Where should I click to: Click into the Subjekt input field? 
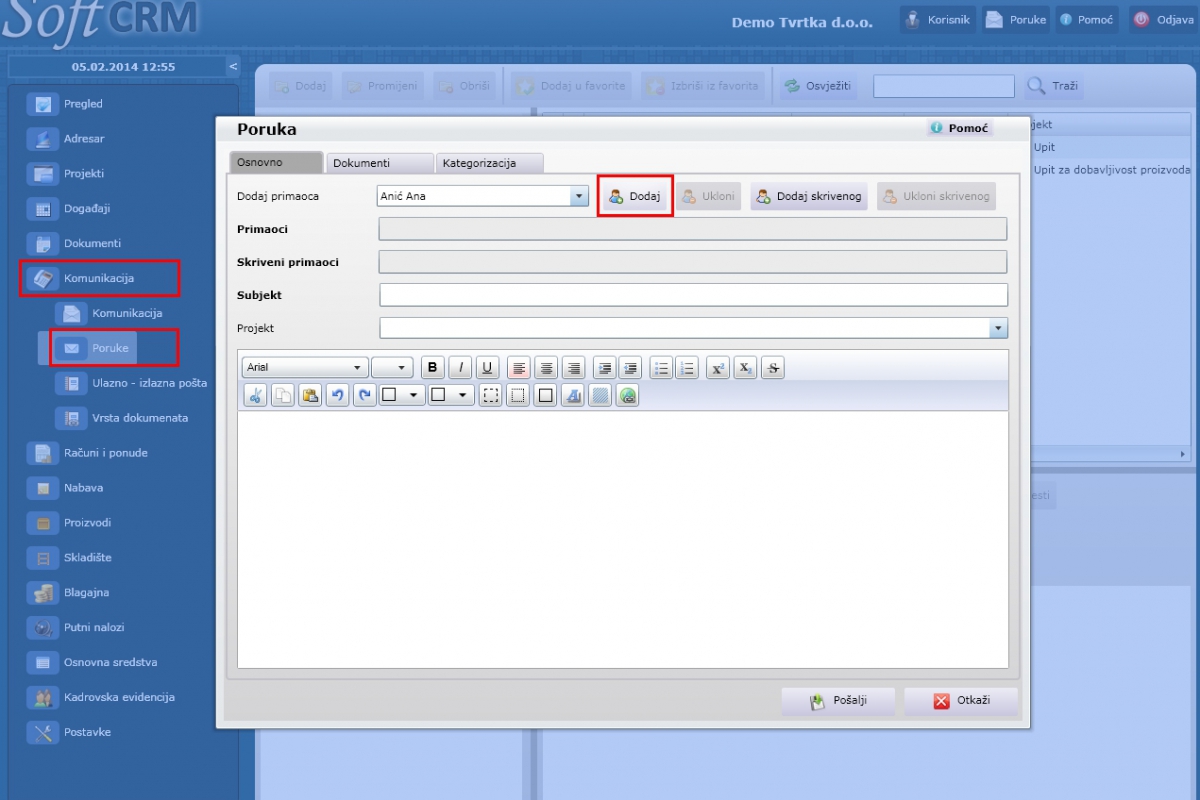pyautogui.click(x=693, y=295)
